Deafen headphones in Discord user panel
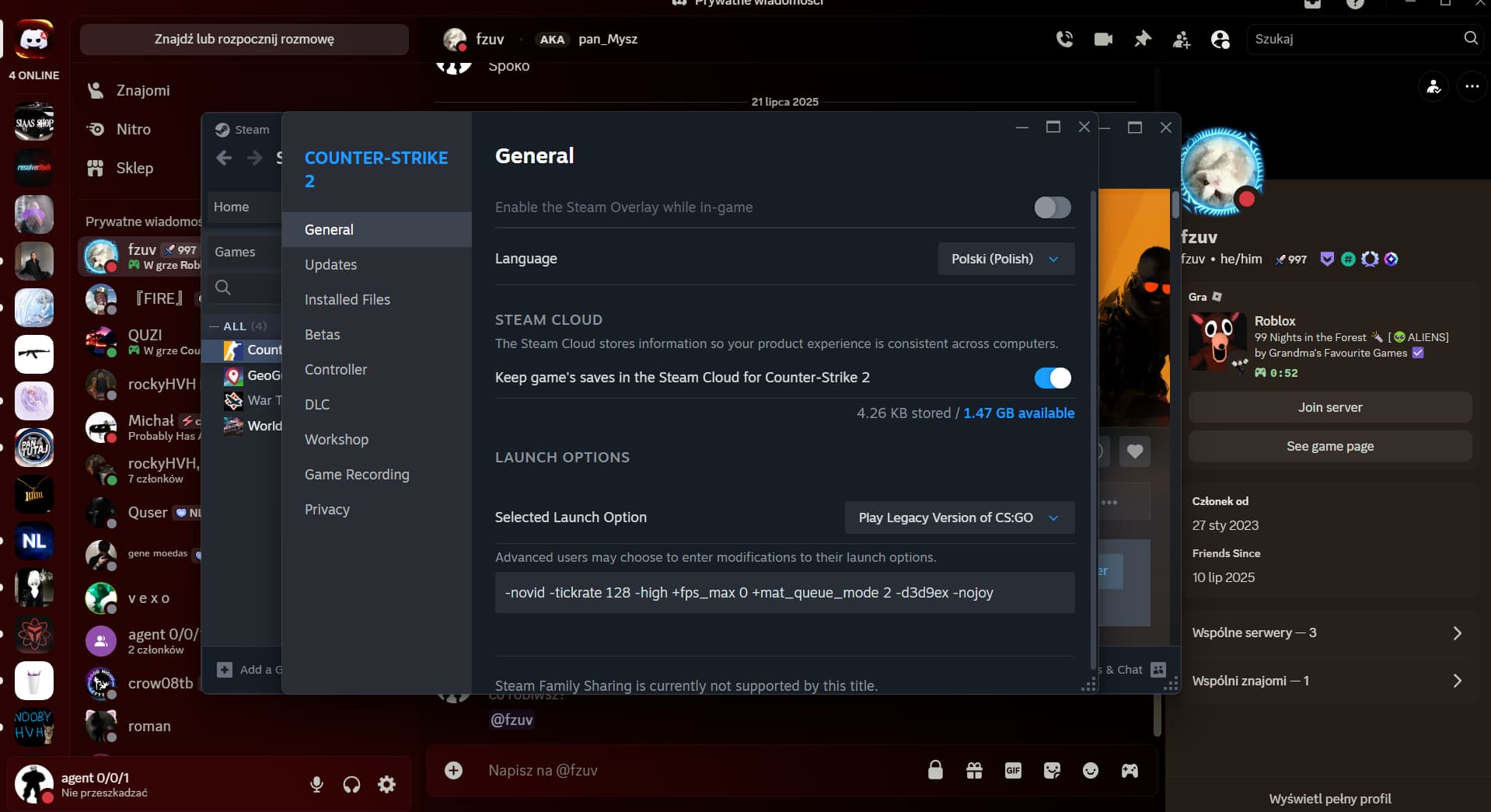Image resolution: width=1491 pixels, height=812 pixels. pyautogui.click(x=351, y=784)
